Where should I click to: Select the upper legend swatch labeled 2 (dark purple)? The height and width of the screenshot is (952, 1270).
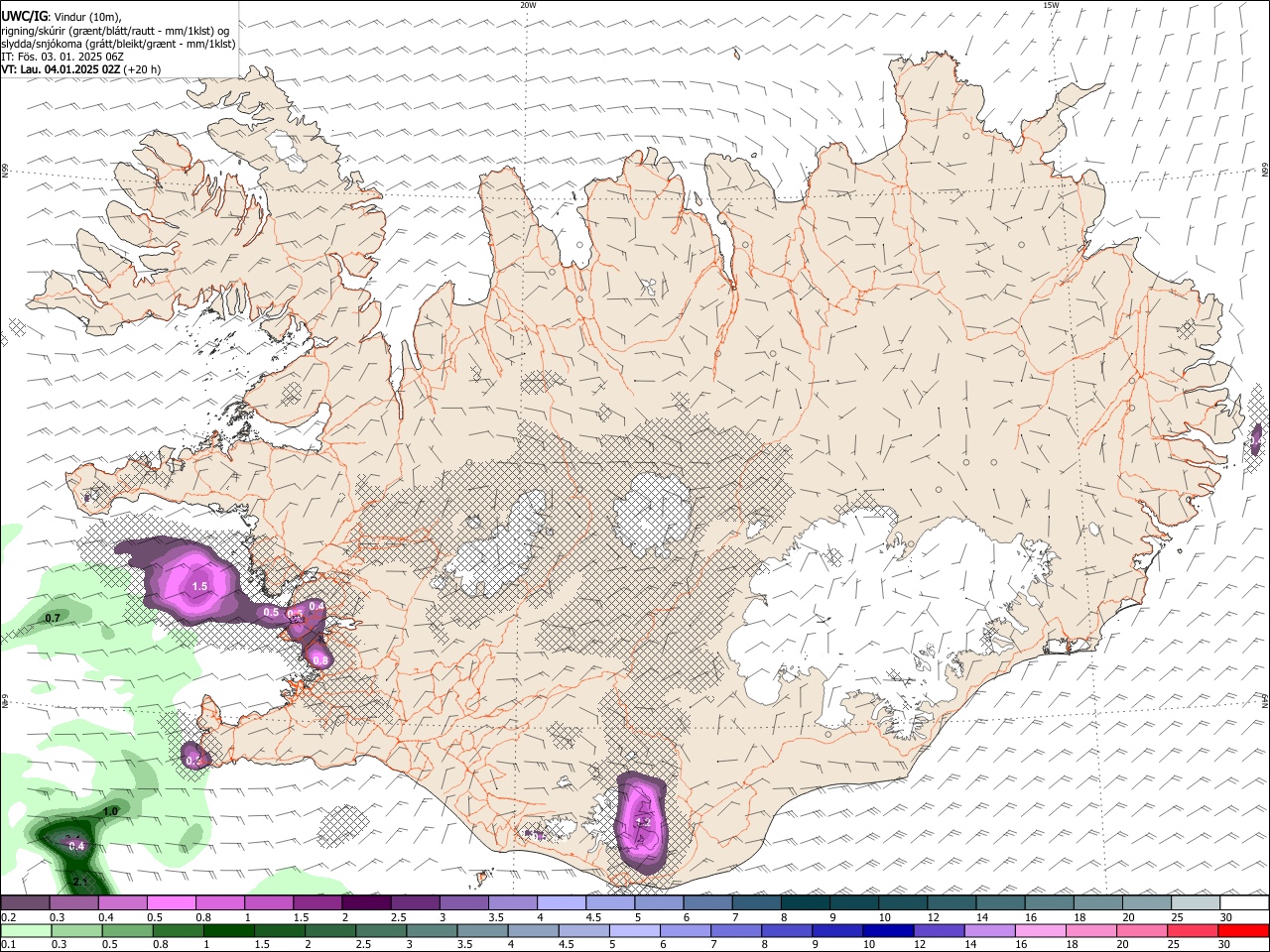[x=366, y=902]
